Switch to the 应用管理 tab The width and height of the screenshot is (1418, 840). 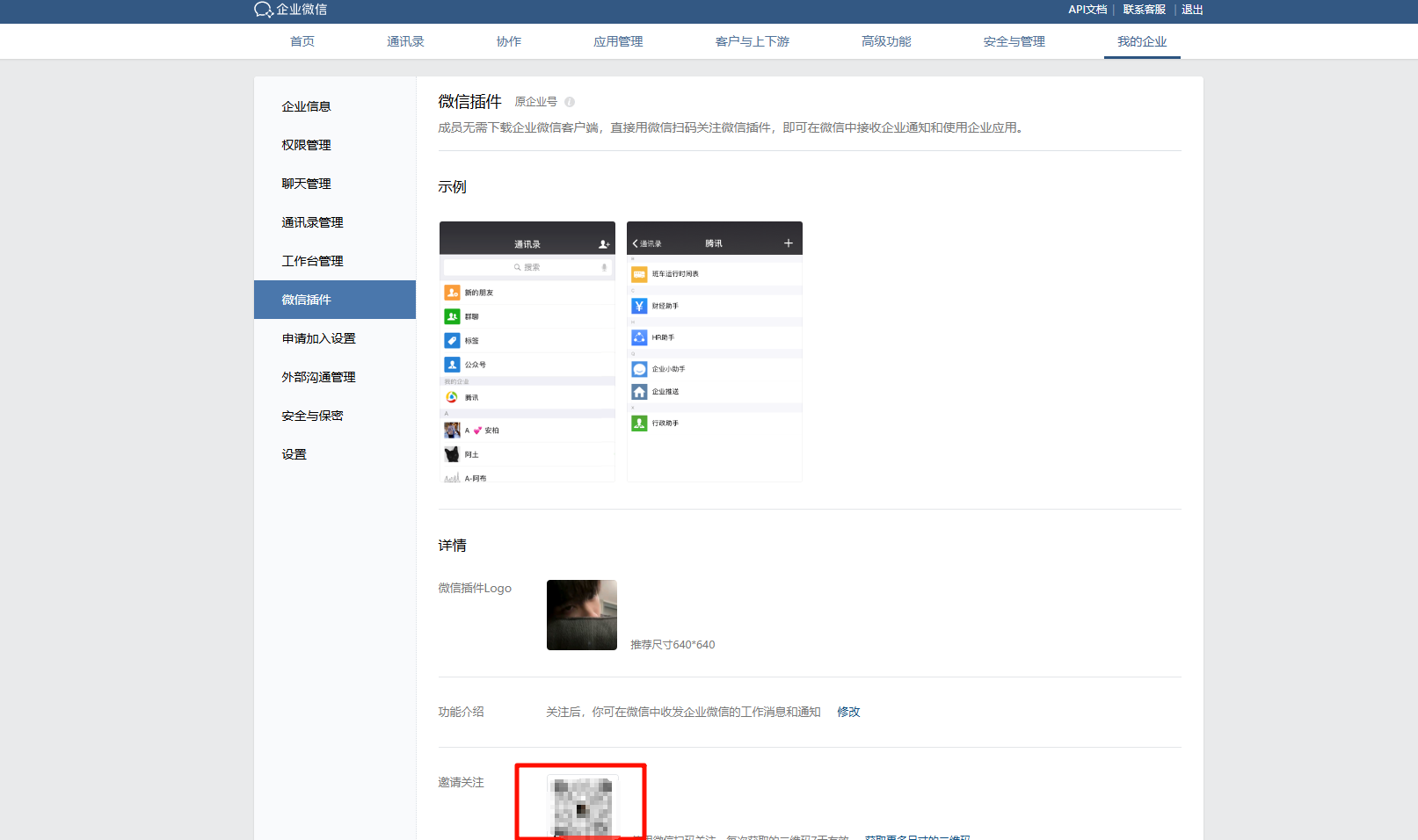click(x=618, y=41)
